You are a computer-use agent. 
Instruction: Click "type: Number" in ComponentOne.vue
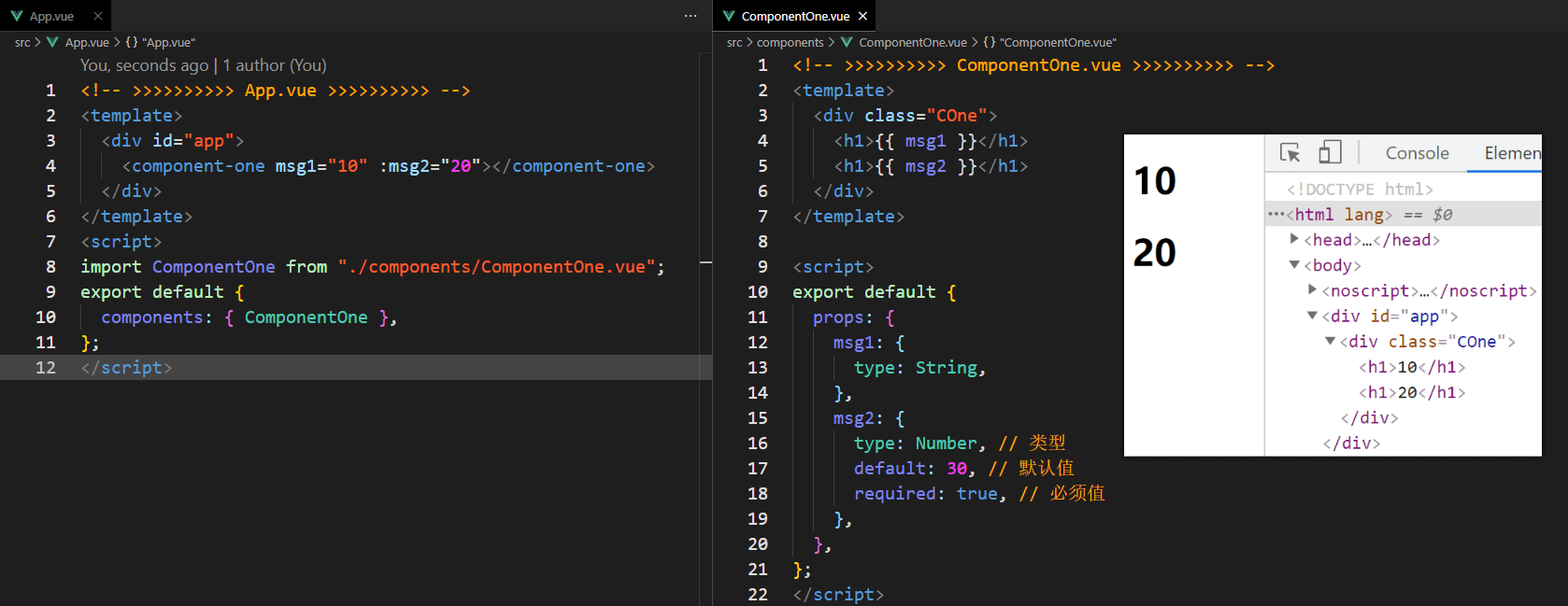click(915, 443)
